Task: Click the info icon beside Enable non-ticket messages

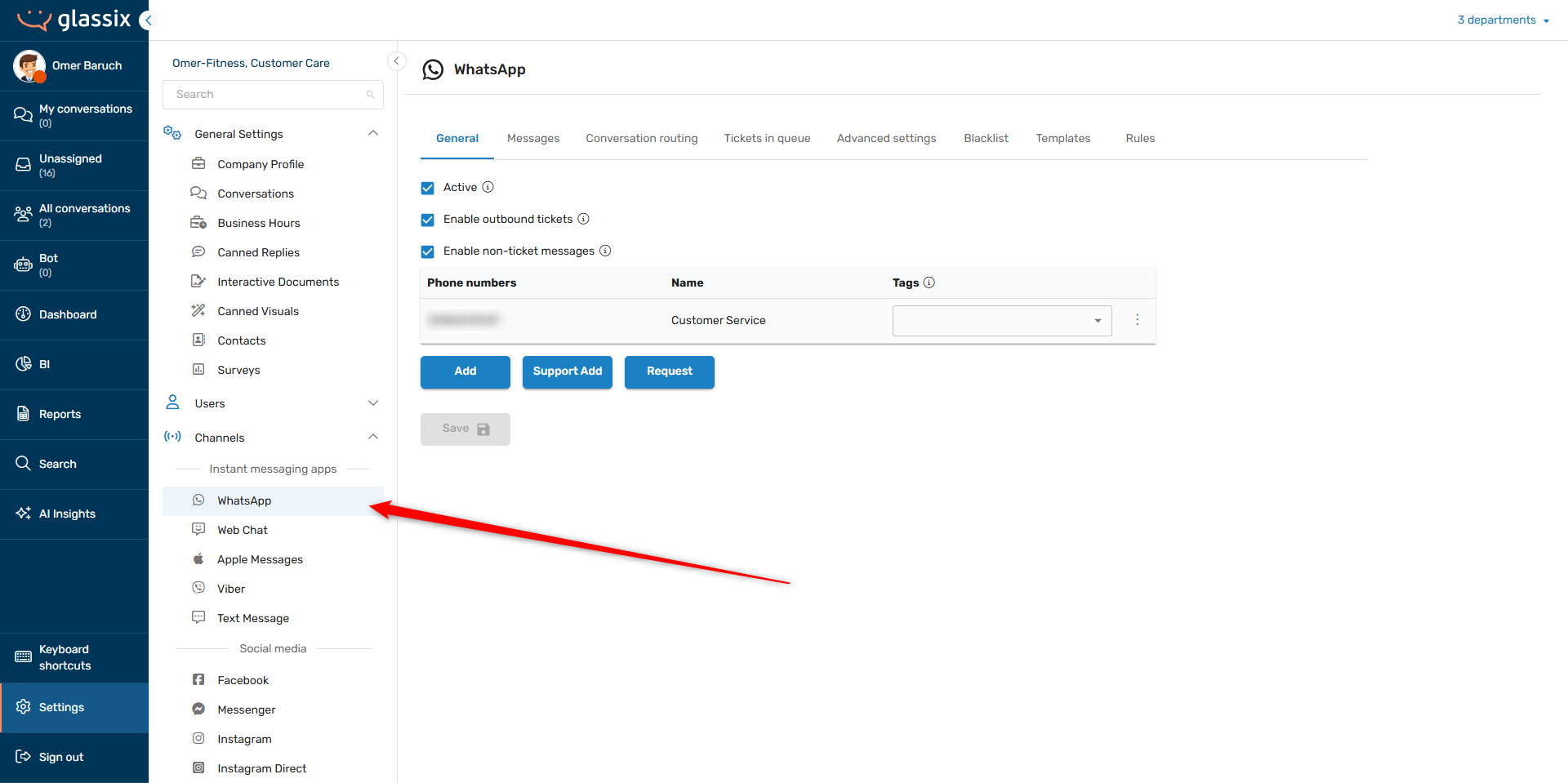Action: click(x=606, y=251)
